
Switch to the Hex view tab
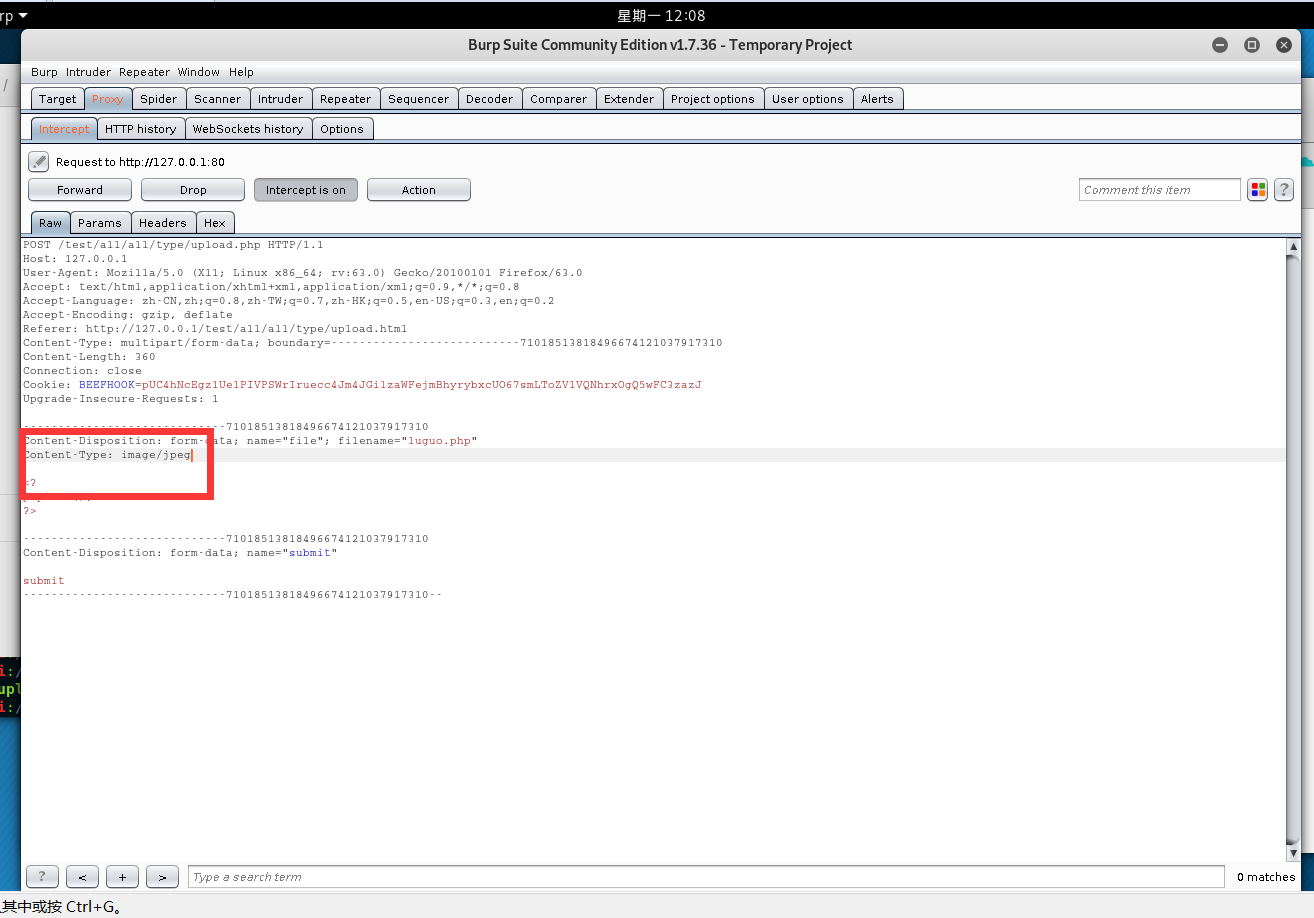(215, 223)
